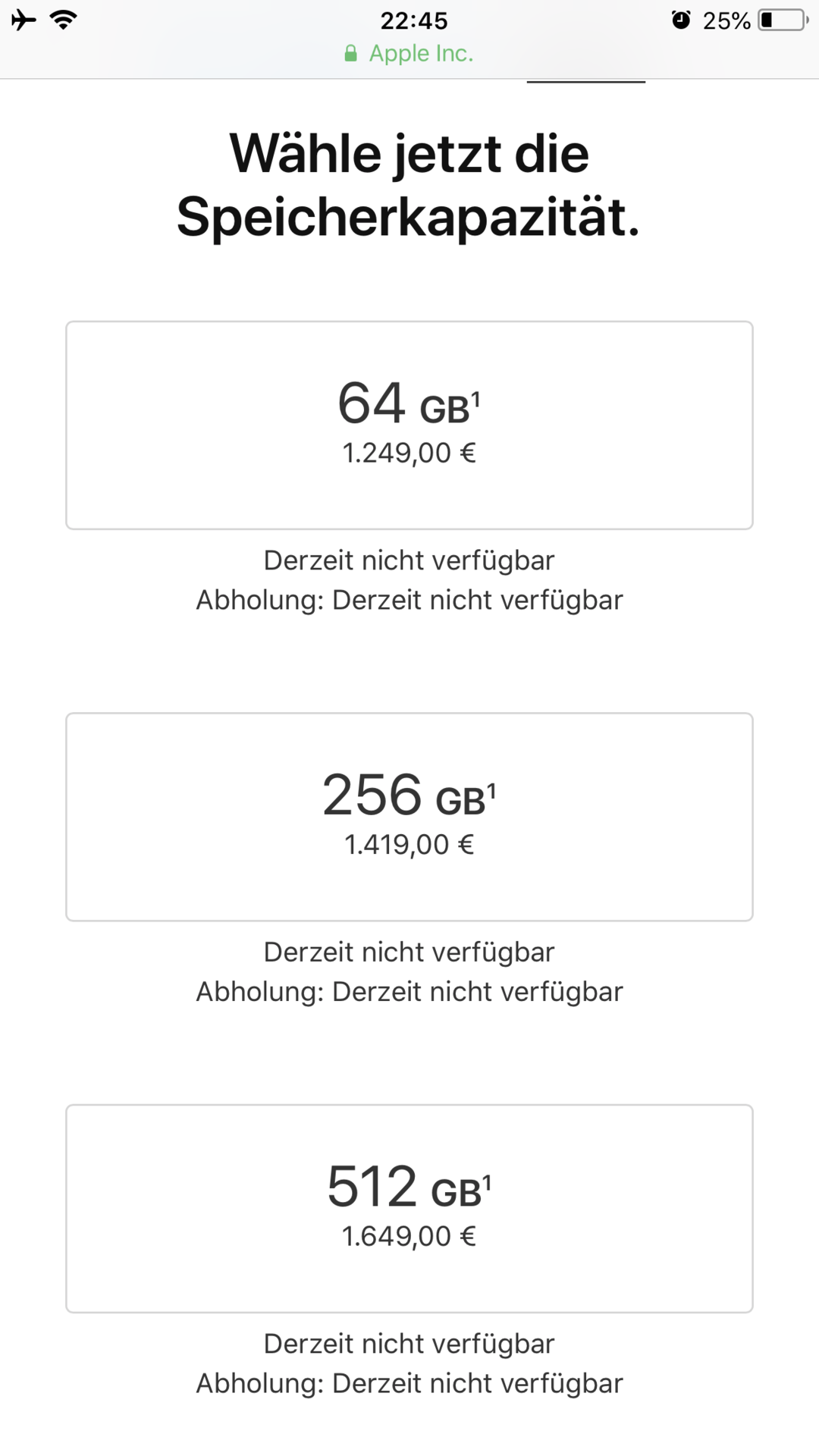The image size is (819, 1456).
Task: Tap the Wi-Fi status icon
Action: tap(63, 20)
